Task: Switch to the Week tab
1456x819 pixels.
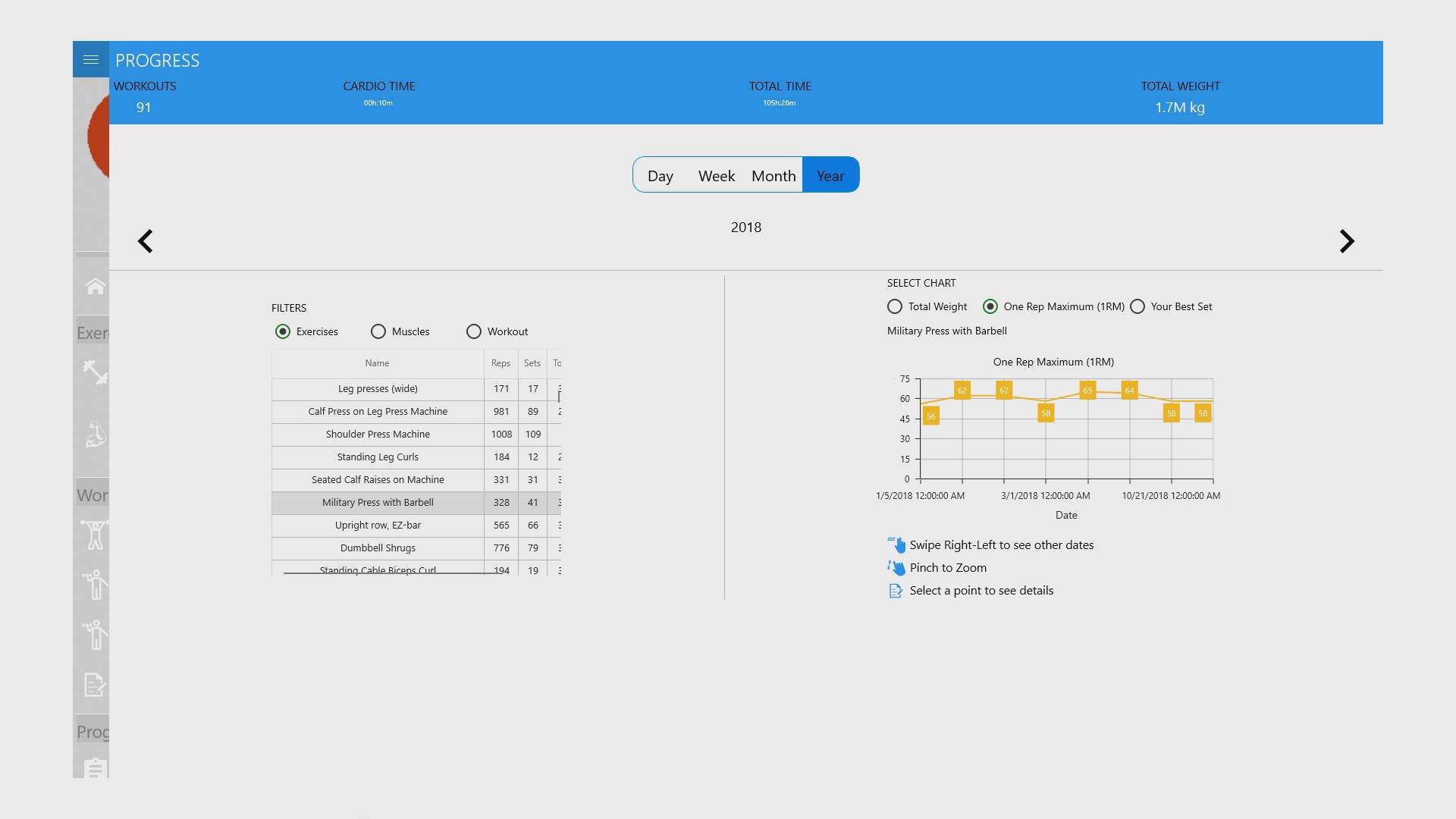Action: pos(716,176)
